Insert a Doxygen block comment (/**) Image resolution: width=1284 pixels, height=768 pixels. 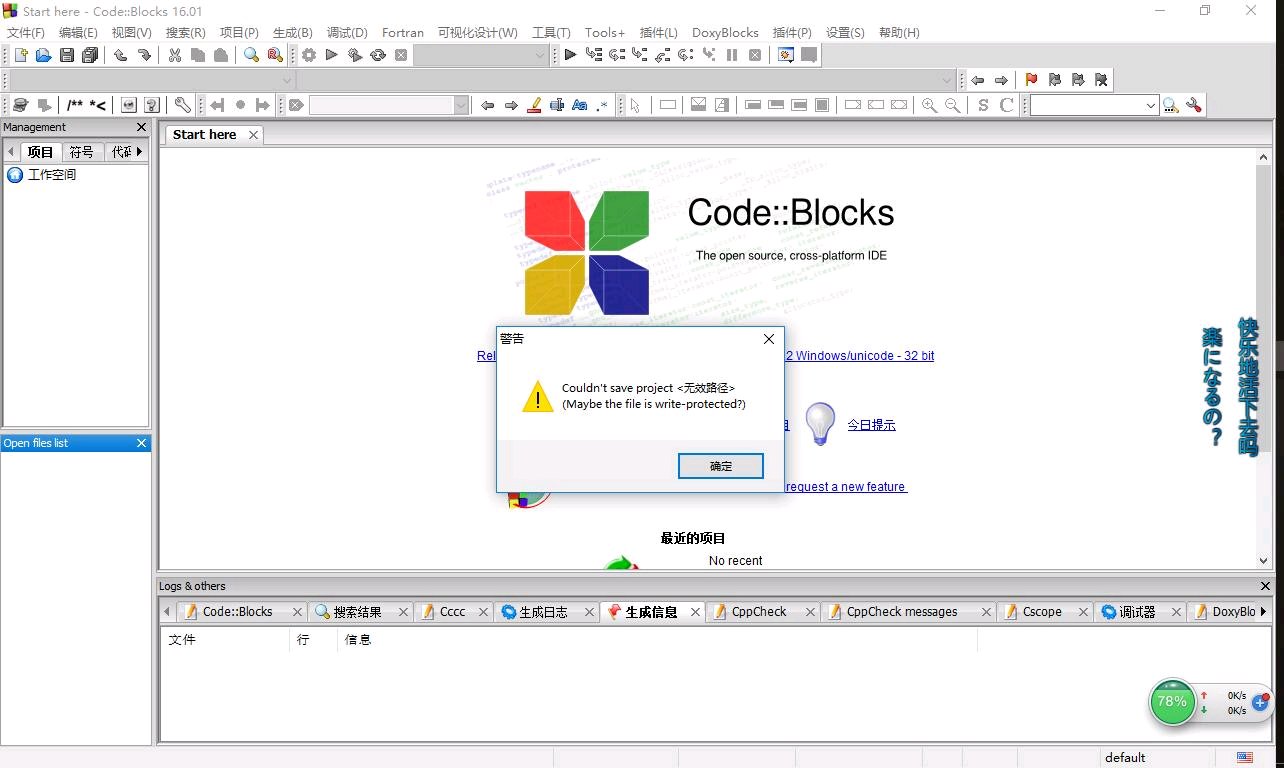(75, 105)
